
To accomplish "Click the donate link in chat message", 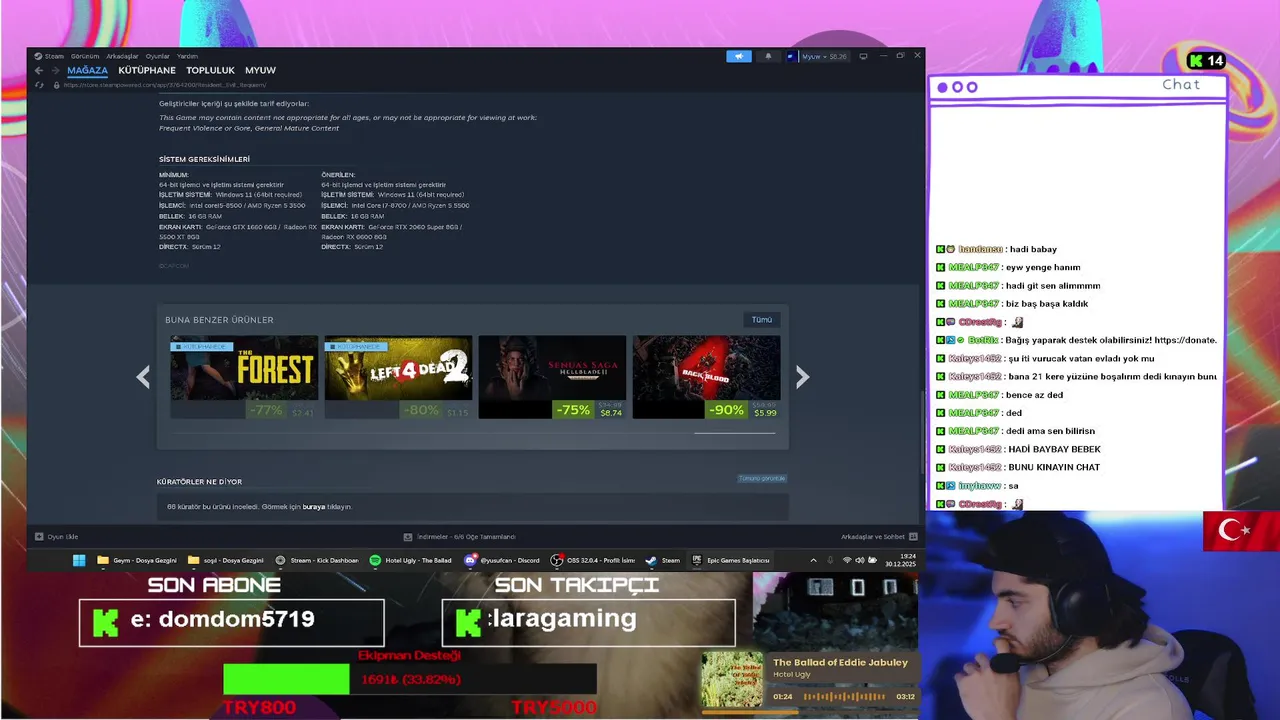I will click(x=1185, y=340).
